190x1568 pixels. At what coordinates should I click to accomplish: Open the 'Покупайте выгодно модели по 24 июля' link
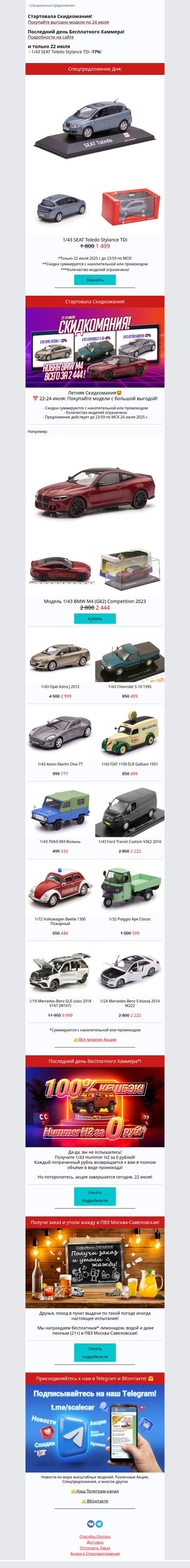coord(68,22)
